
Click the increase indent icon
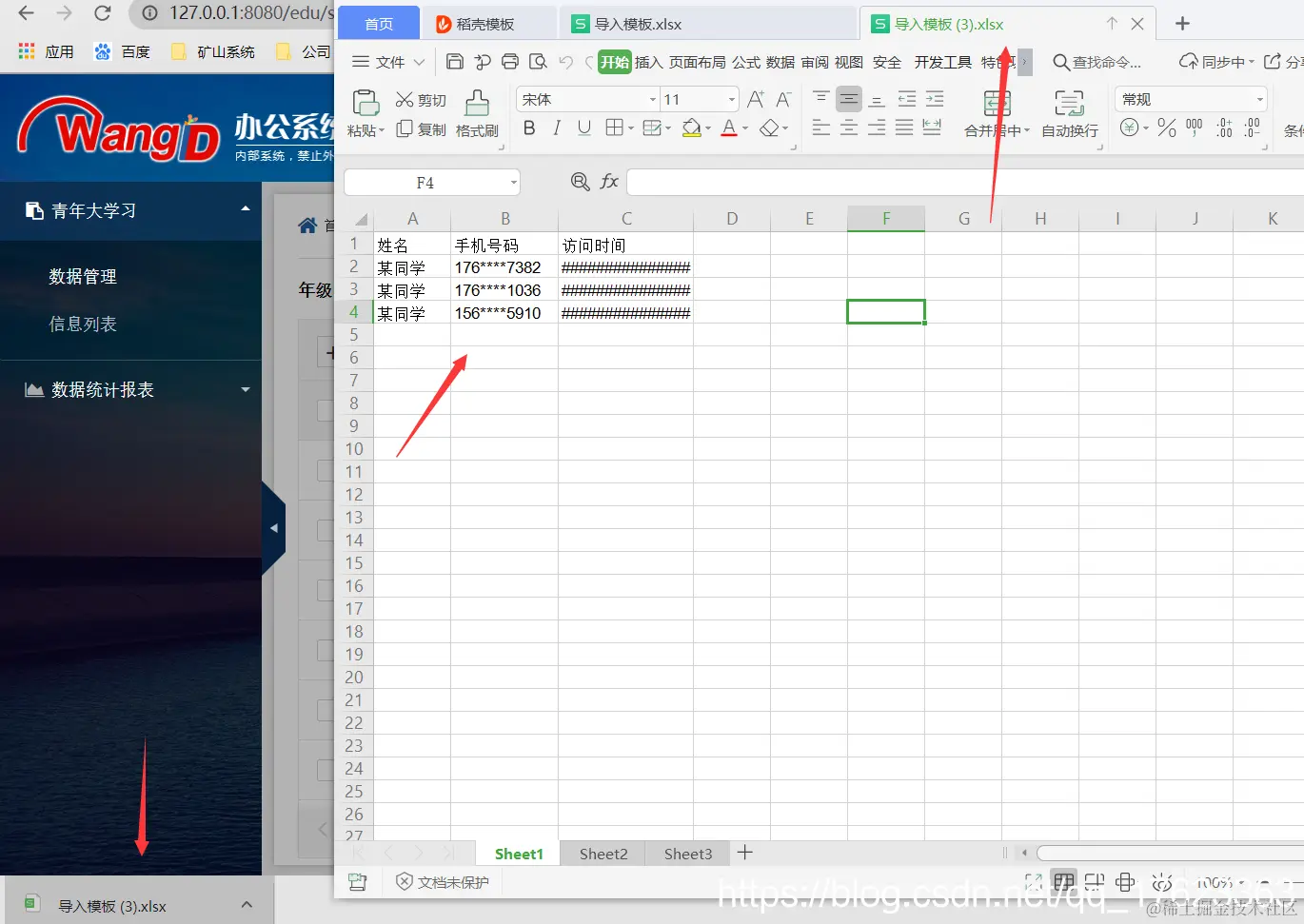tap(935, 99)
